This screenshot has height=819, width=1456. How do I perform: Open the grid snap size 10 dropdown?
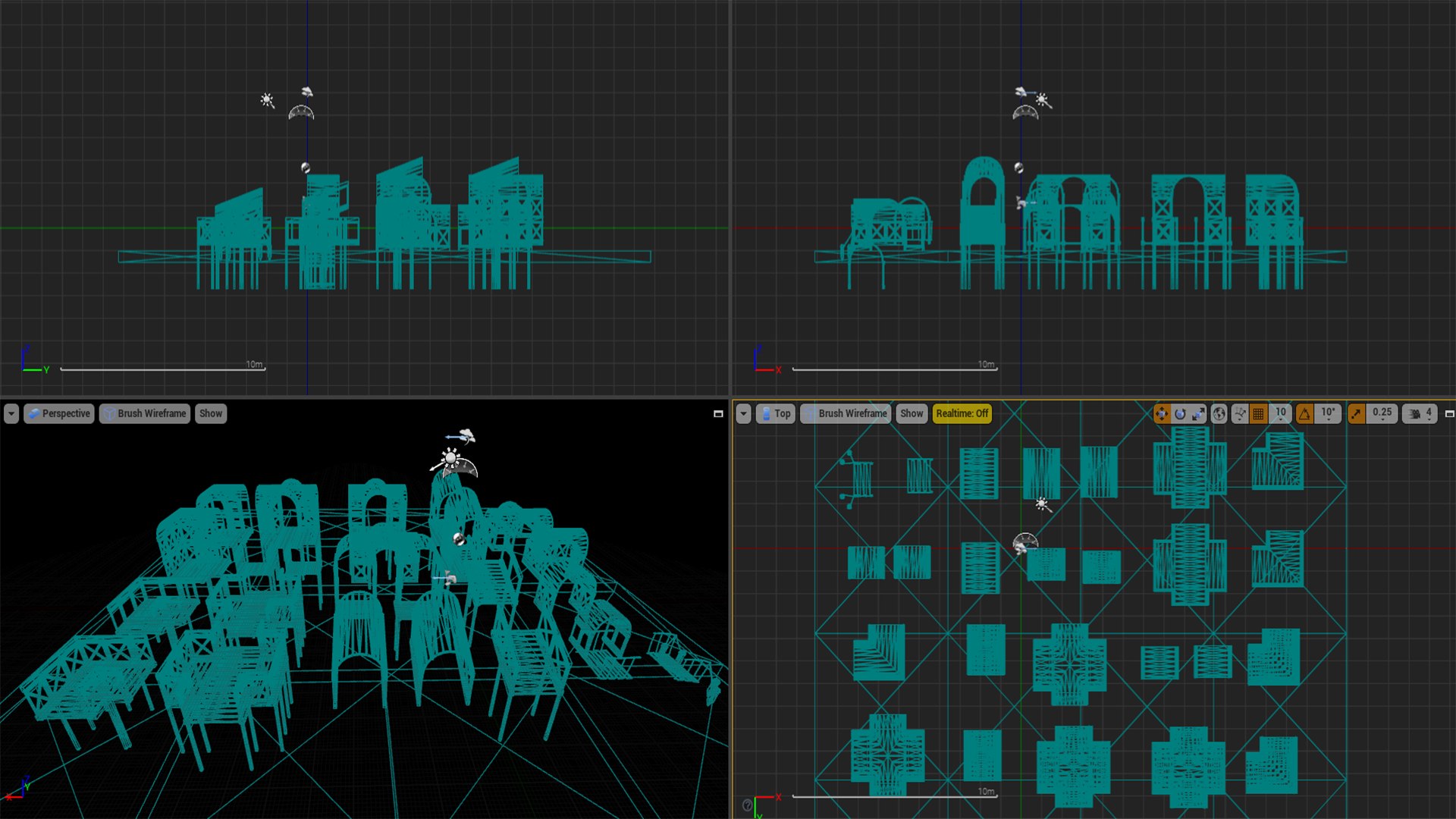[1281, 413]
